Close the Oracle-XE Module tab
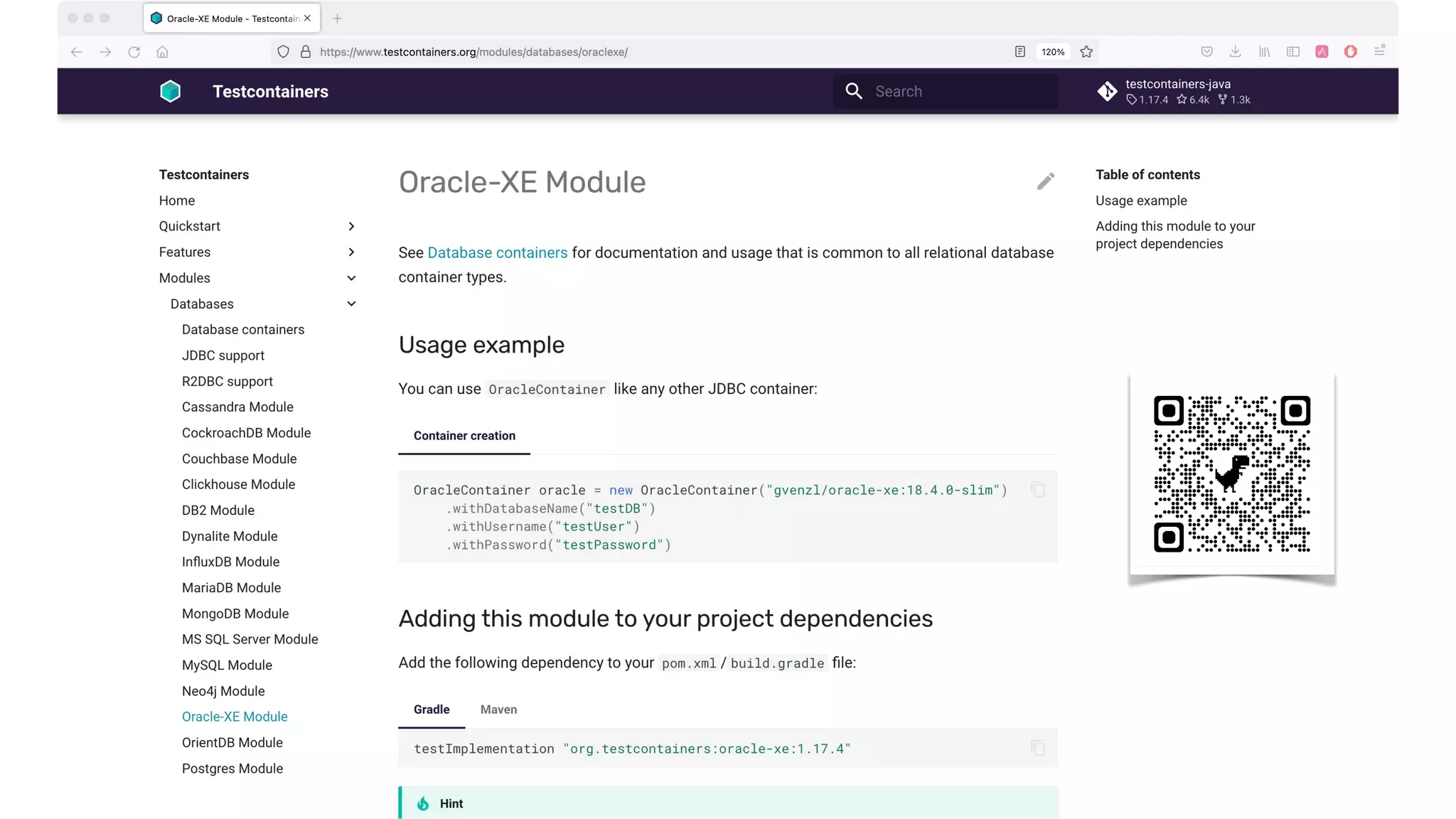1456x819 pixels. [307, 18]
